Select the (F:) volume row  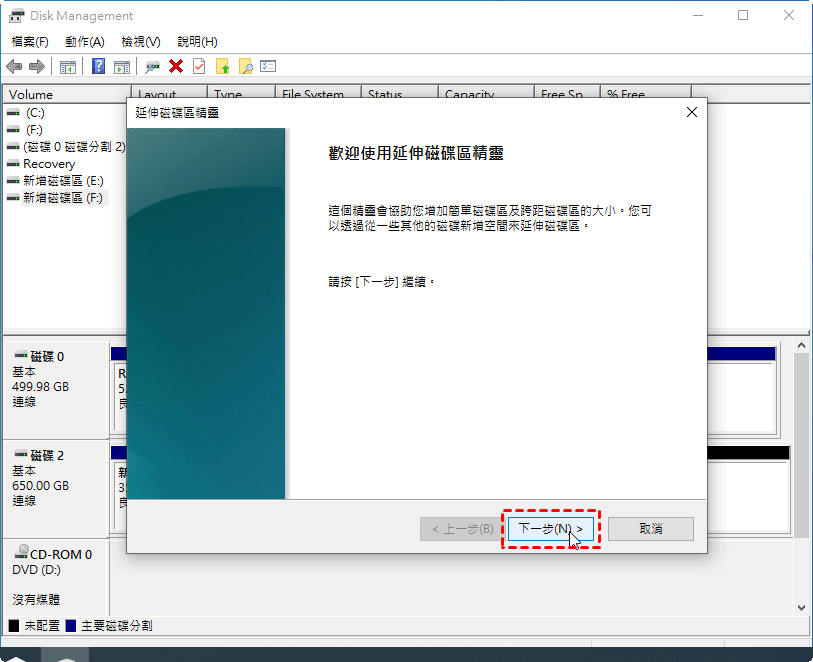[25, 130]
